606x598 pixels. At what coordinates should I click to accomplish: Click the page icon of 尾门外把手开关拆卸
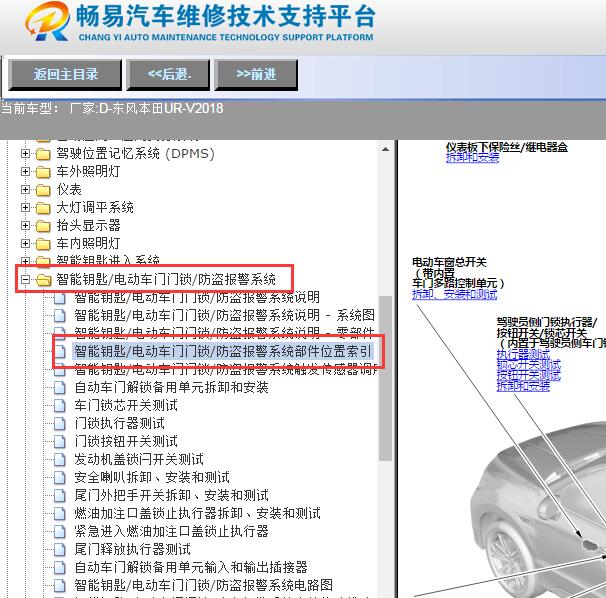[60, 496]
